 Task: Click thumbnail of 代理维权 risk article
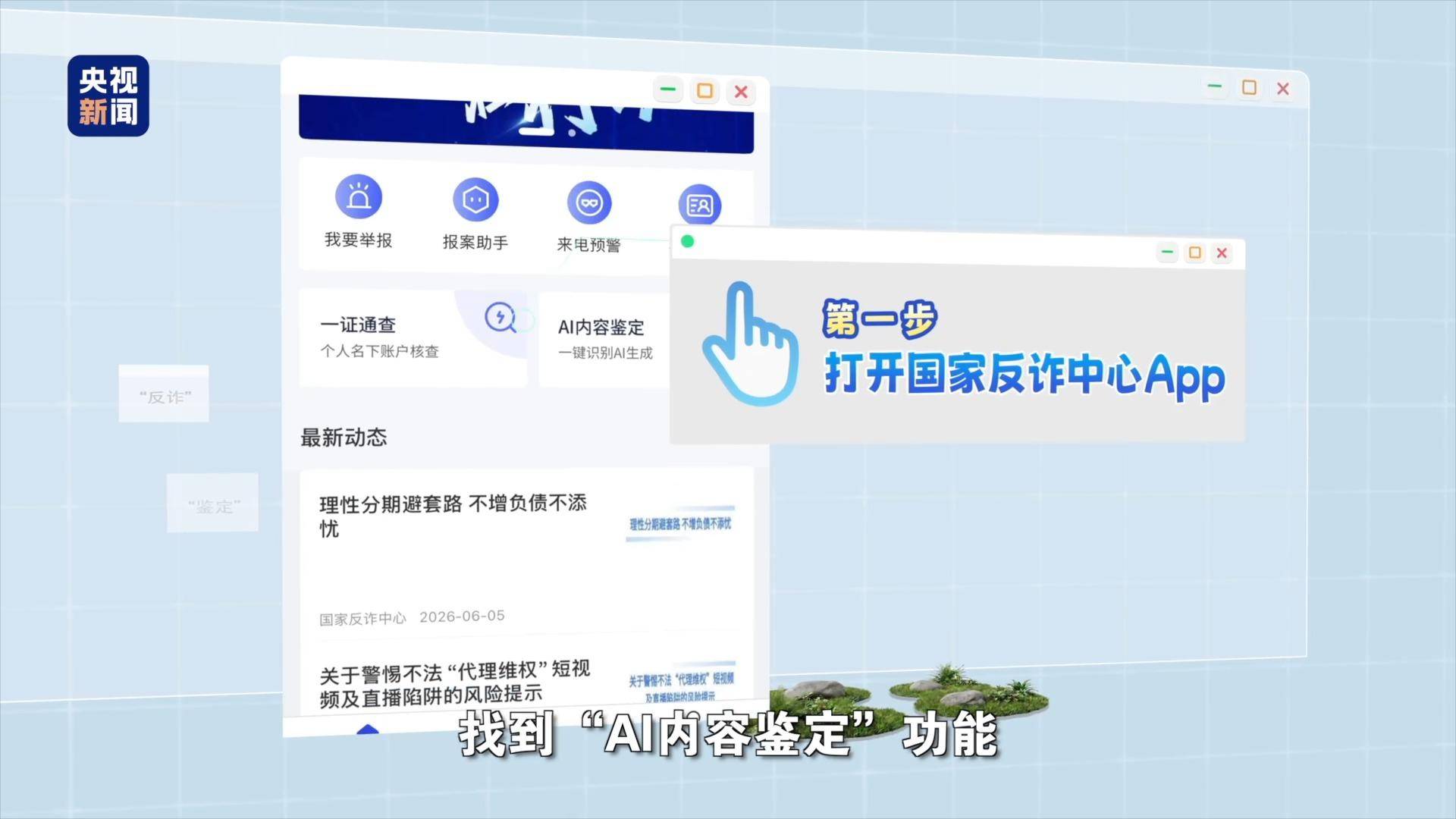pos(681,684)
